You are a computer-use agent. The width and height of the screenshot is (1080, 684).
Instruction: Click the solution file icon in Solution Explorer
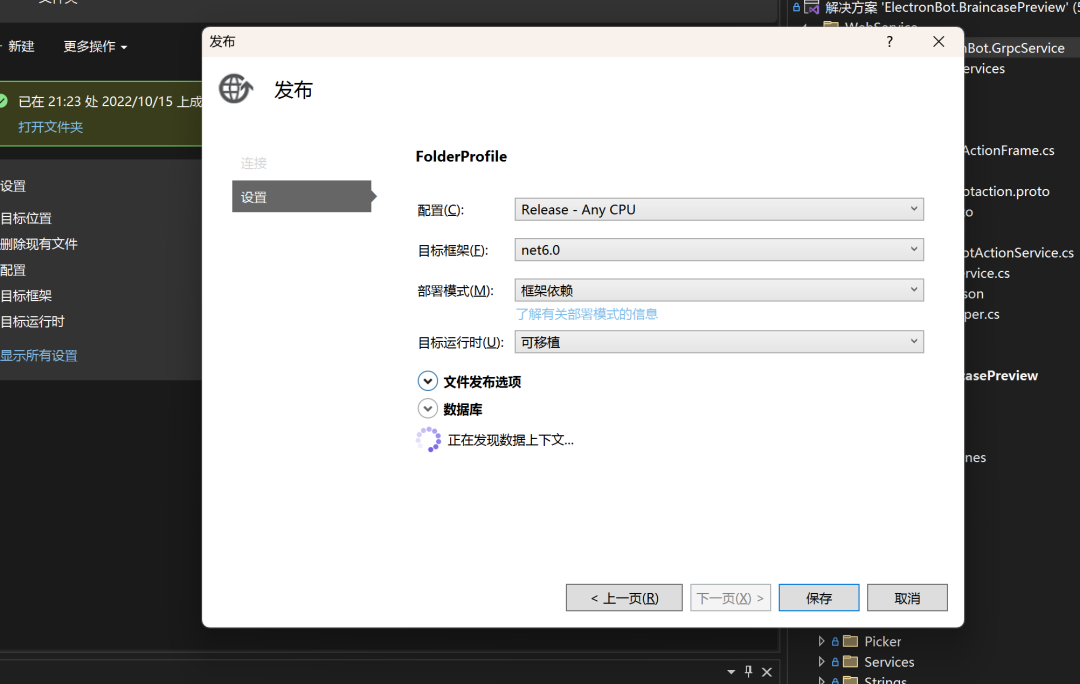(x=812, y=7)
